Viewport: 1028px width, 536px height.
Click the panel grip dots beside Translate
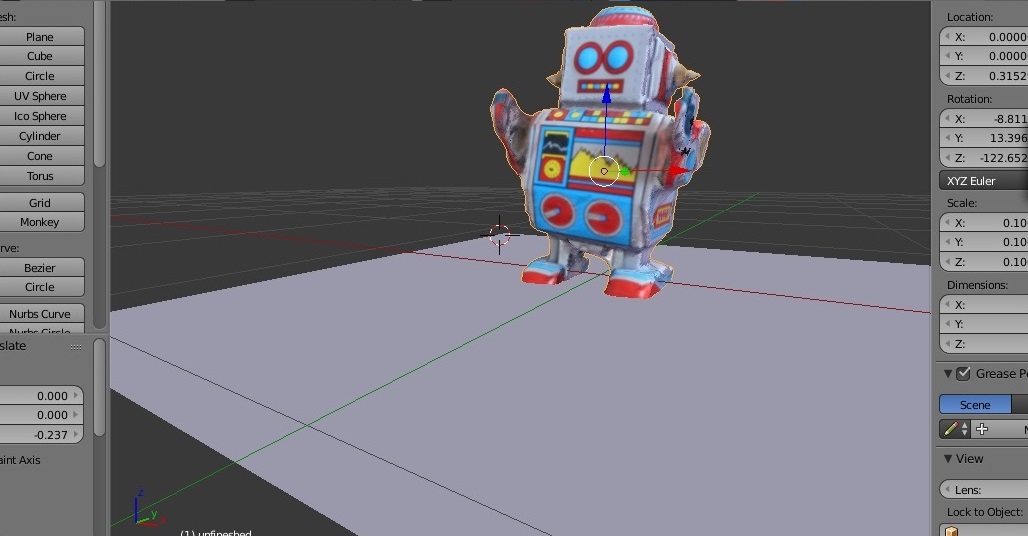76,347
